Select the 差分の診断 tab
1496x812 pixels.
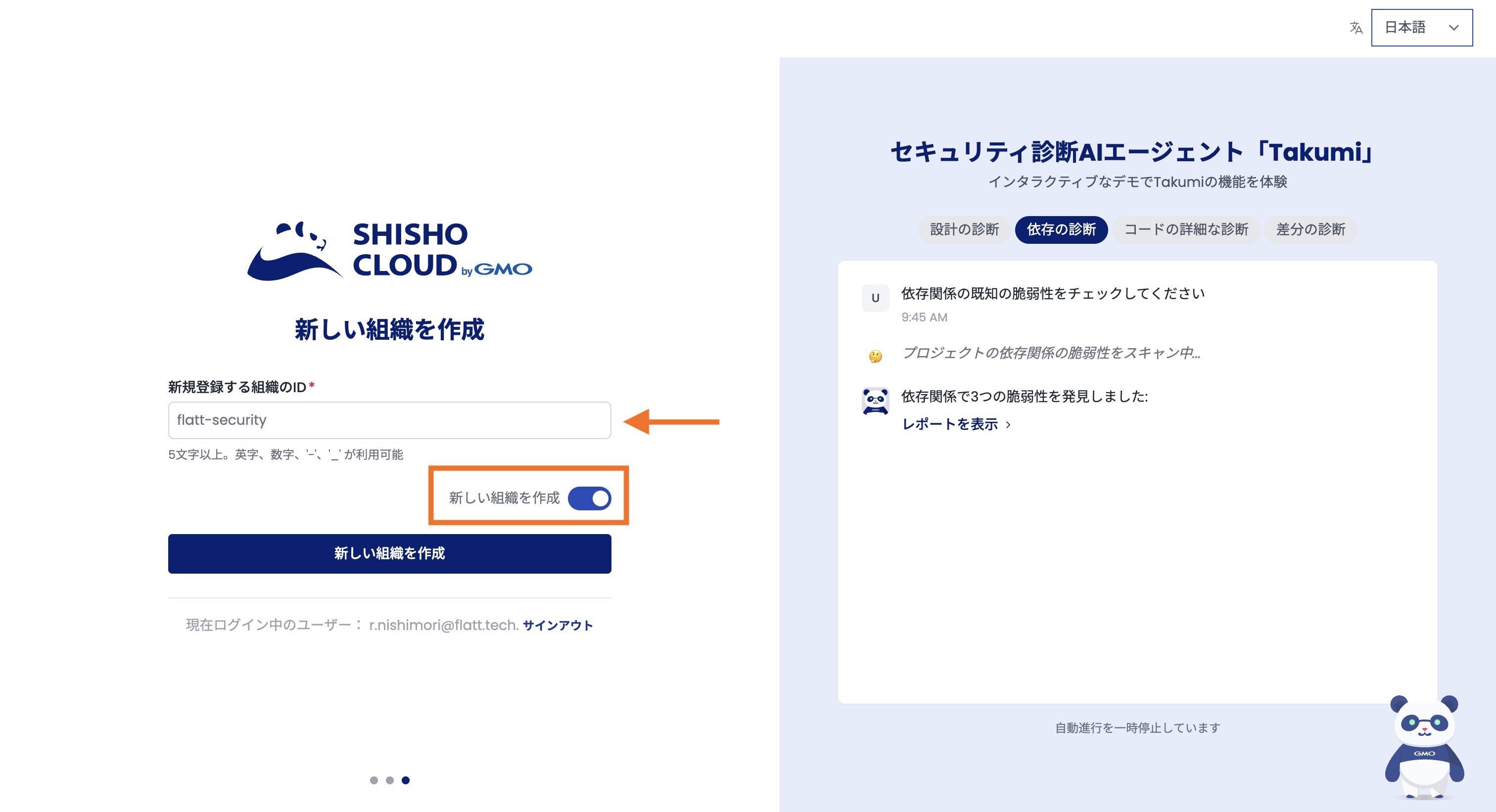coord(1310,229)
